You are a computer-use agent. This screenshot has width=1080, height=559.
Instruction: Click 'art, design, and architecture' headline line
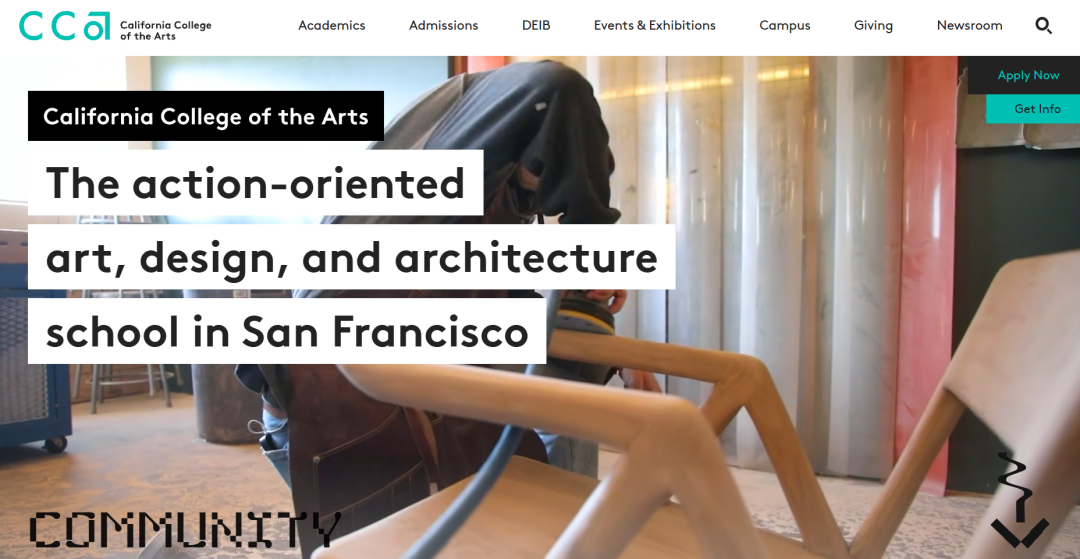coord(351,257)
